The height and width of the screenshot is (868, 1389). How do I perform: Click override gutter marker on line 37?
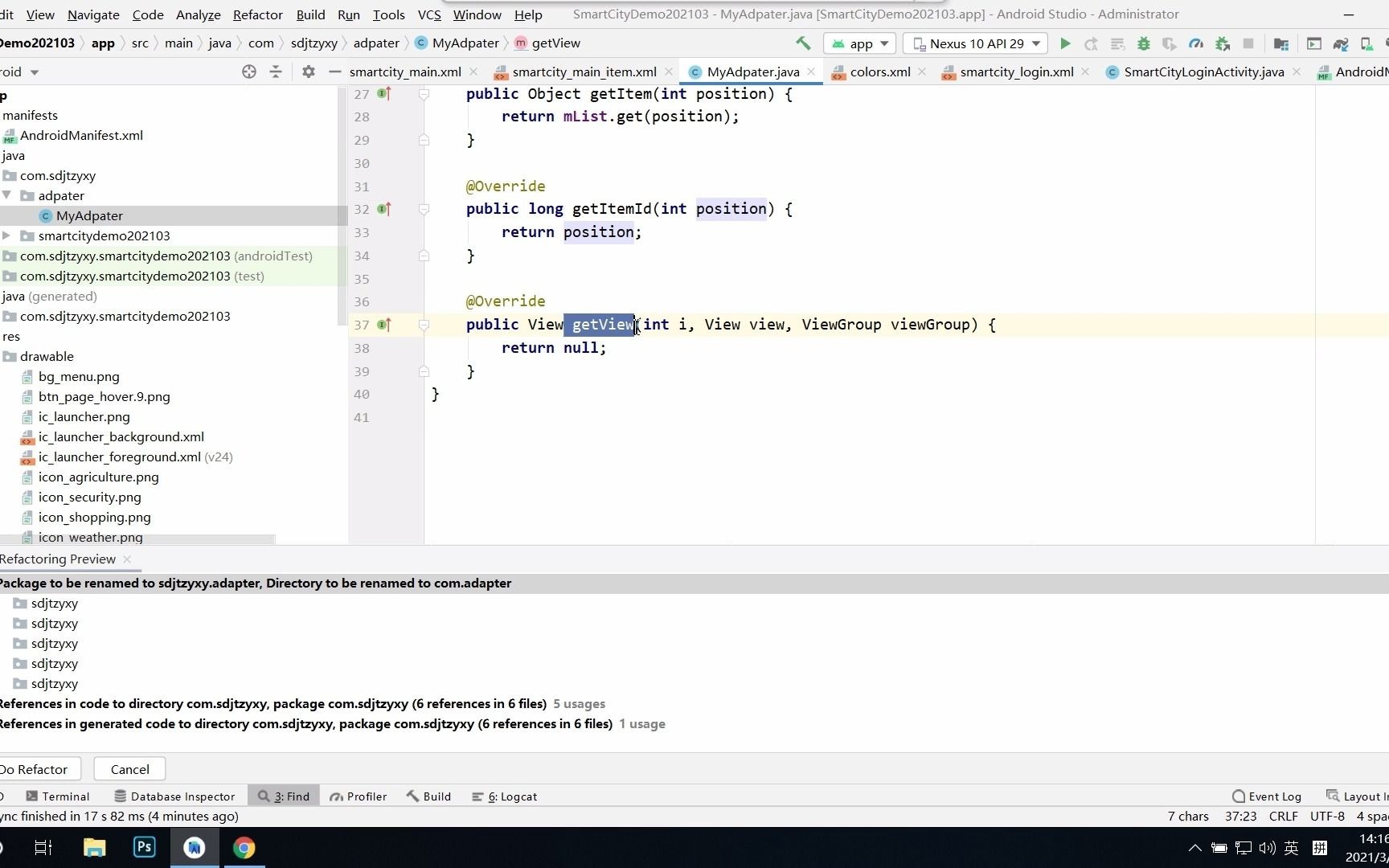[x=384, y=325]
